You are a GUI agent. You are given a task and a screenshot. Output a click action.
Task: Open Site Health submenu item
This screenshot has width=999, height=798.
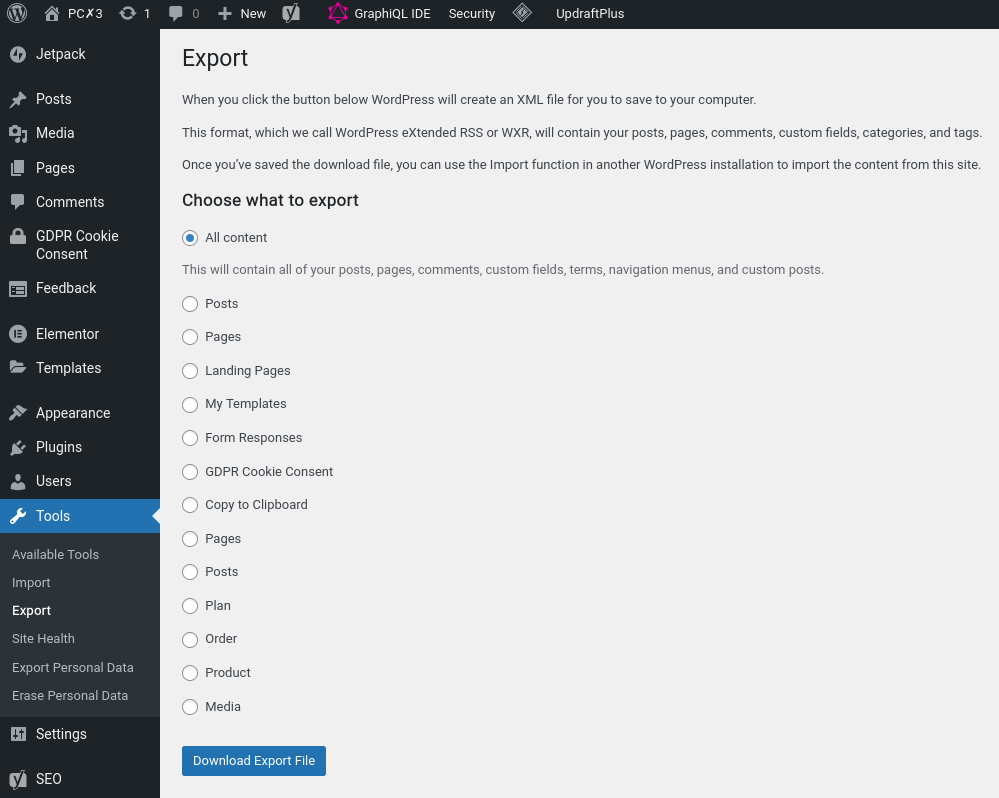43,639
